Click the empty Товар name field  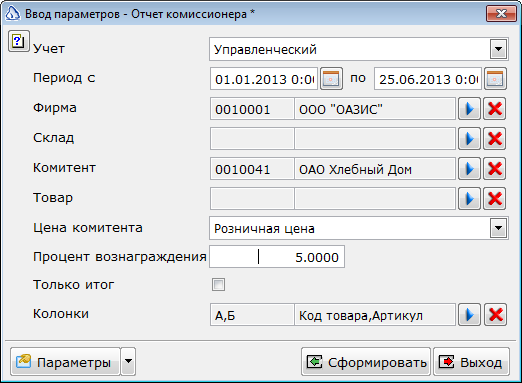point(375,199)
